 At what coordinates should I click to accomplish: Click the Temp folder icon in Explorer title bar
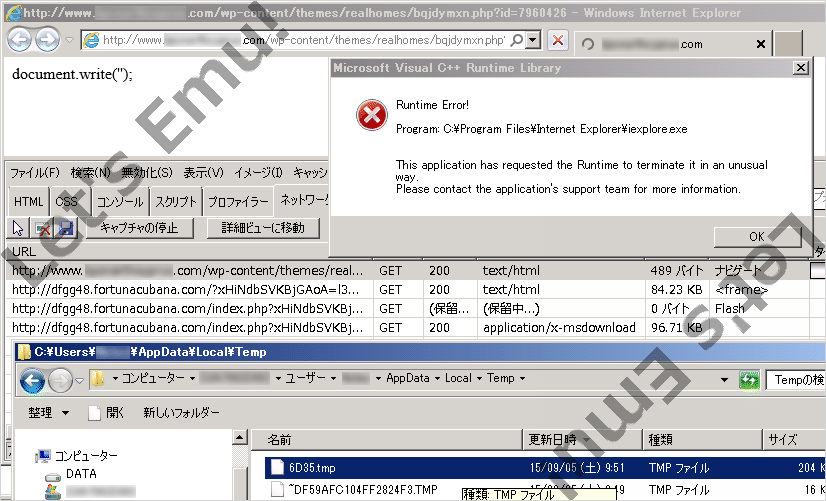[x=24, y=352]
